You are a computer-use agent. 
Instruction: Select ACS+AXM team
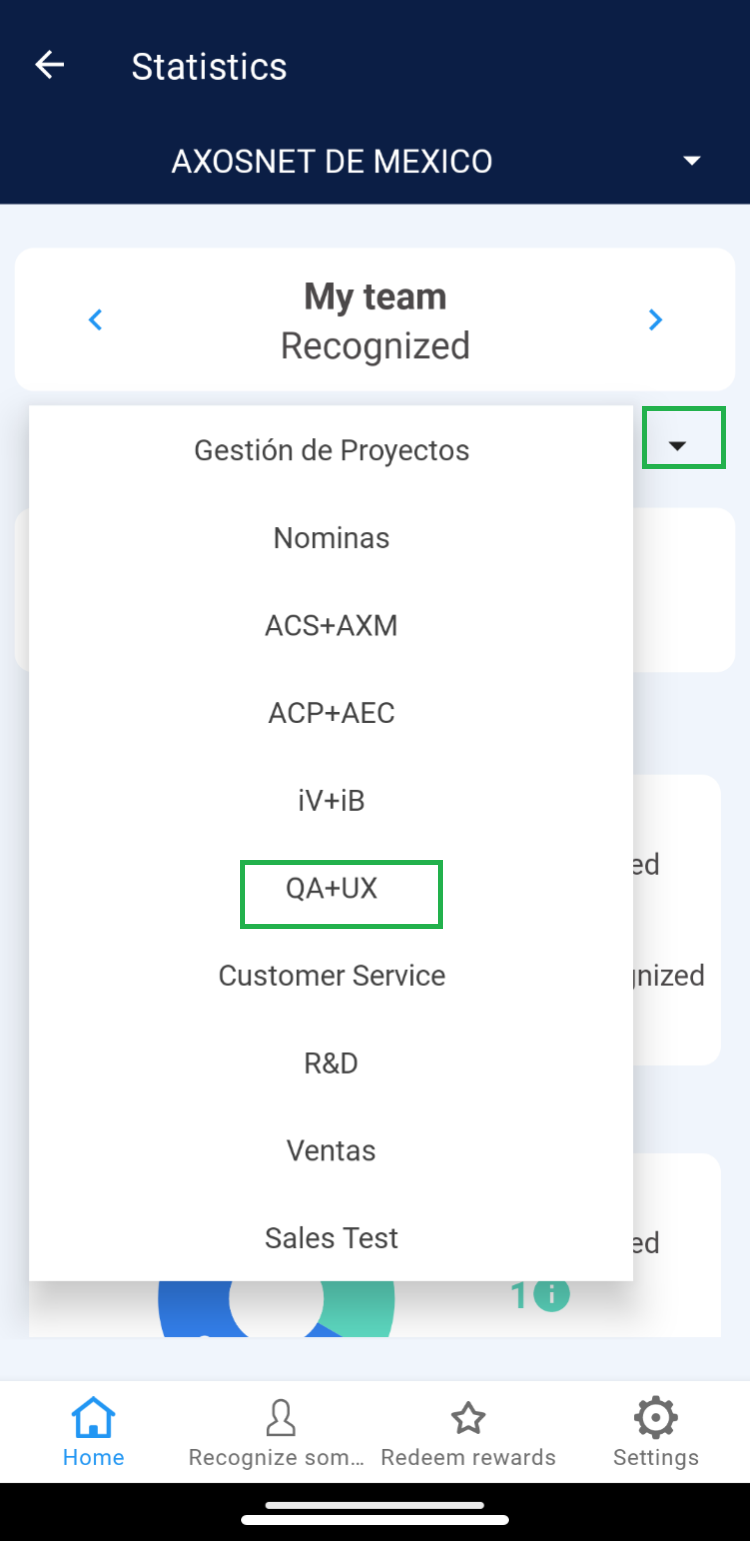(x=331, y=626)
